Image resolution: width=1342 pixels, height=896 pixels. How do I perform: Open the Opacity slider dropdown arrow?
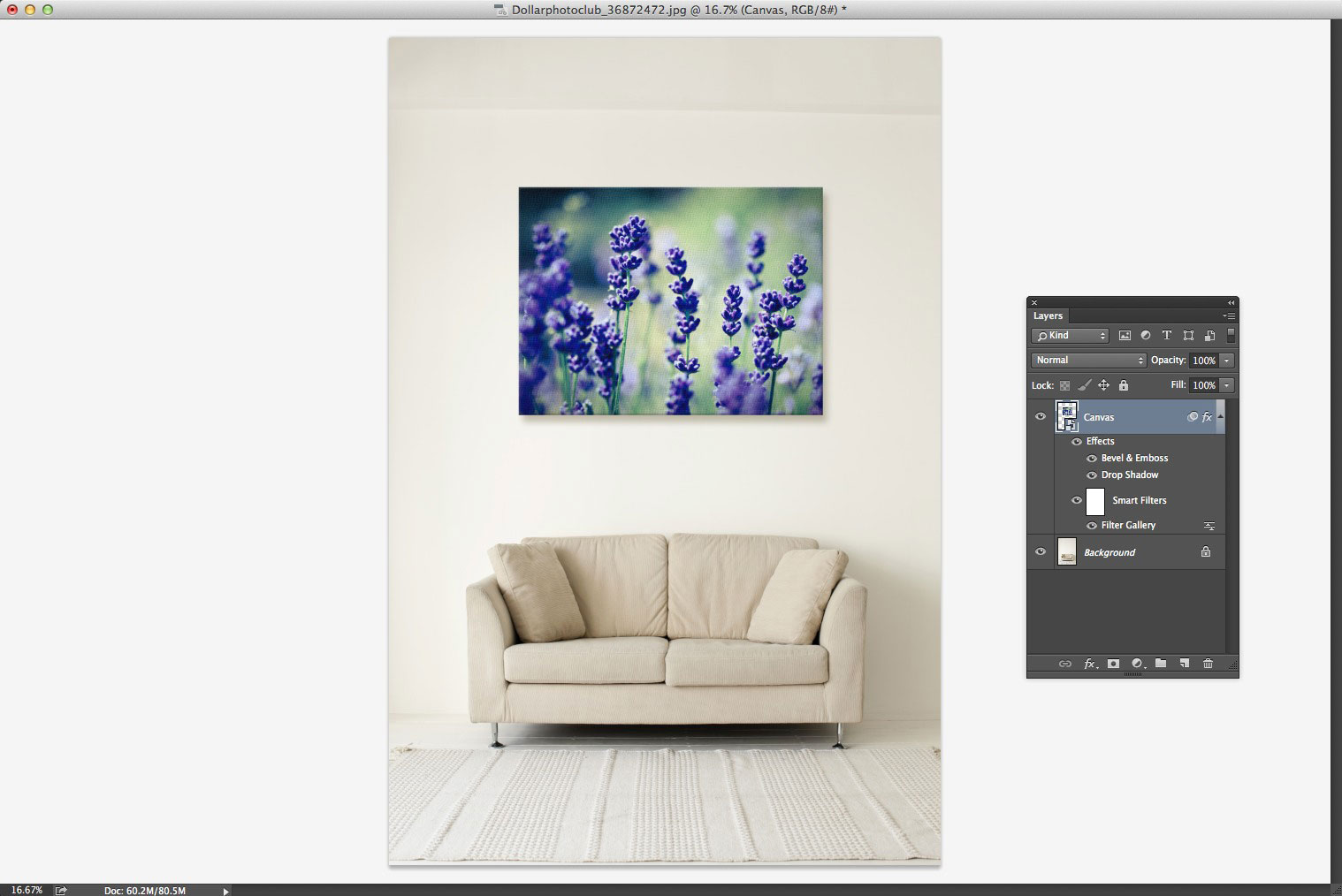[1226, 361]
